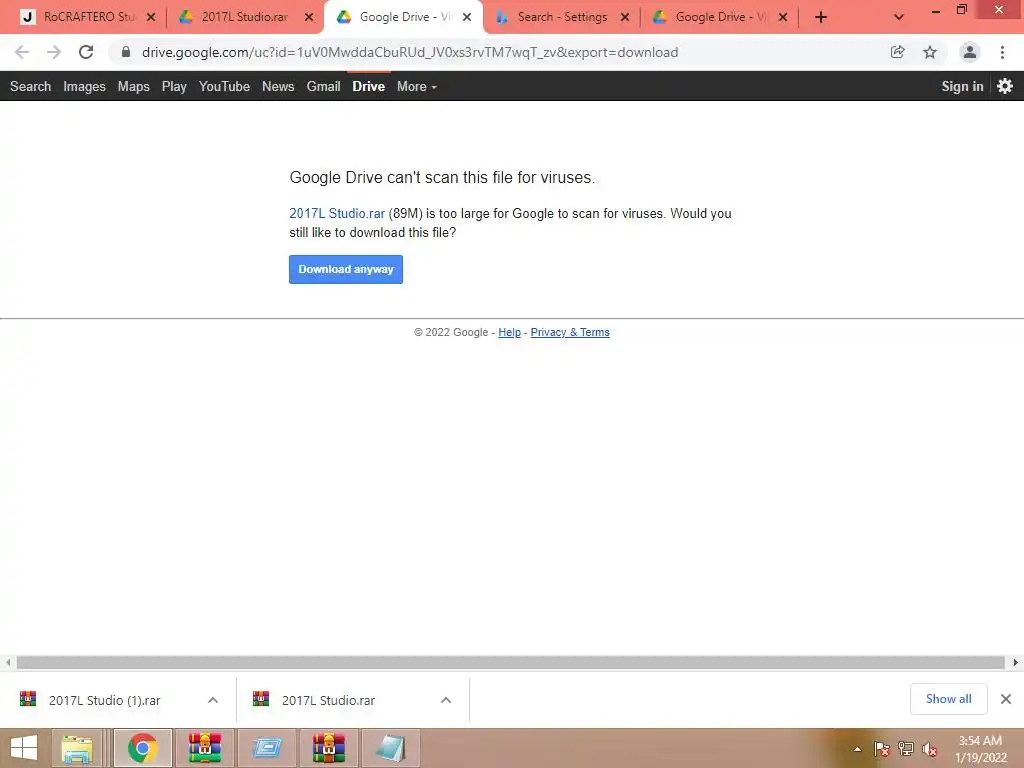Click the browser back arrow

(22, 52)
